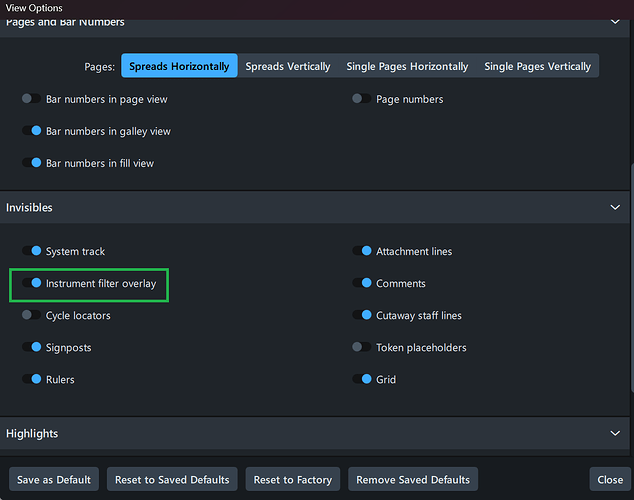Select Spreads Vertically page layout
634x500 pixels.
[288, 66]
